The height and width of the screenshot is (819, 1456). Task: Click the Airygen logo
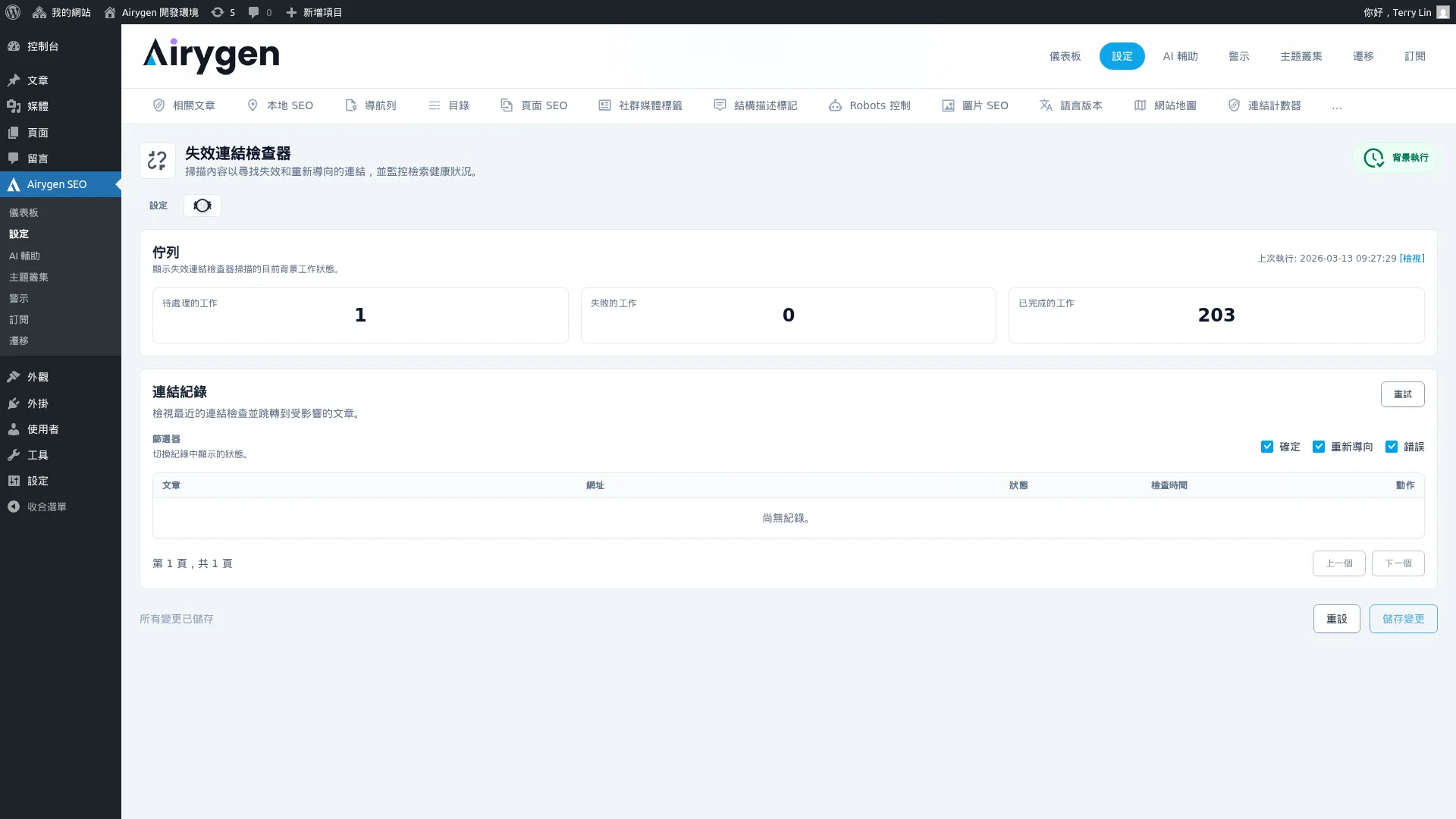click(211, 56)
